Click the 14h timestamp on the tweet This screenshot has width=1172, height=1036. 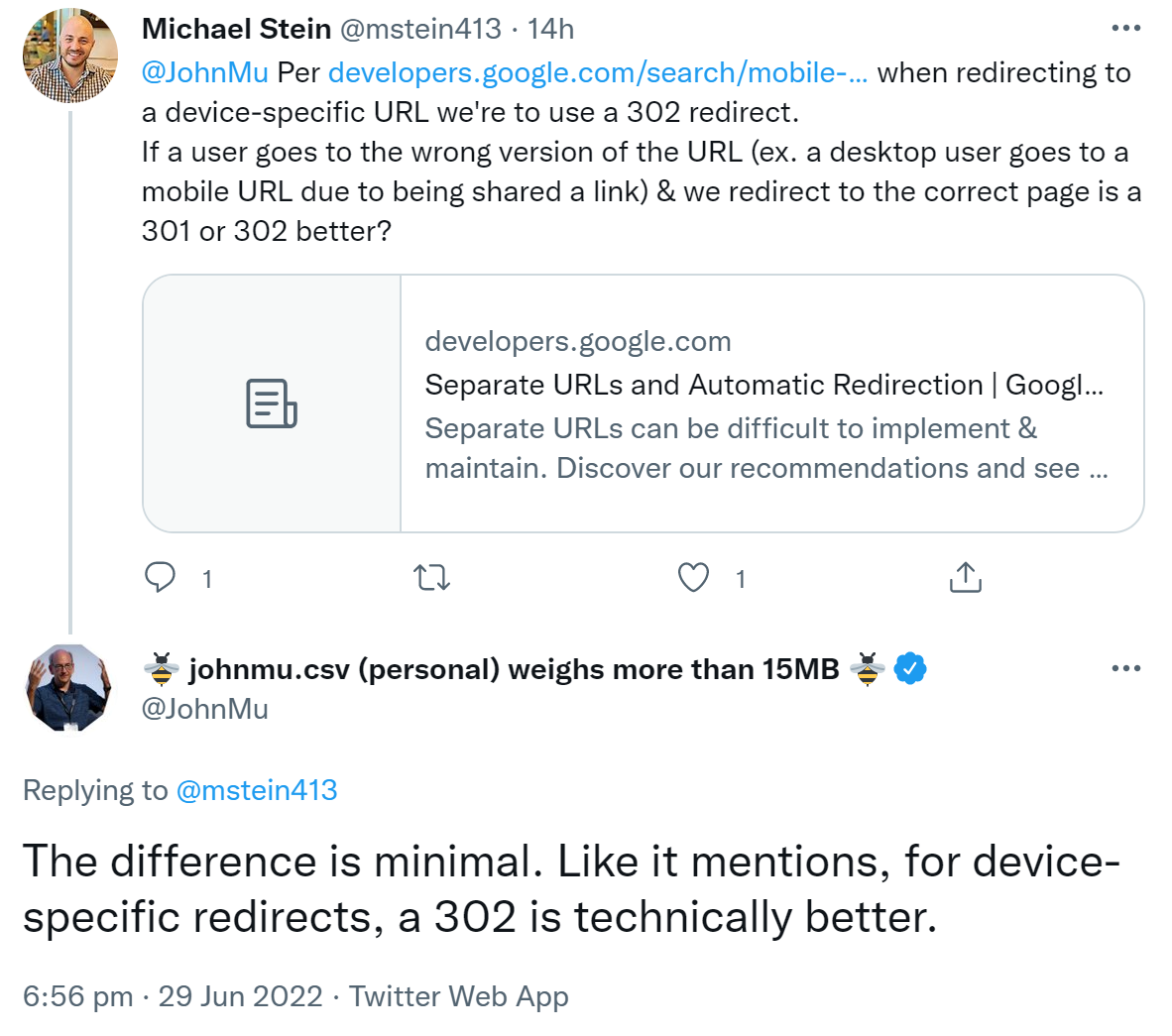[x=551, y=28]
